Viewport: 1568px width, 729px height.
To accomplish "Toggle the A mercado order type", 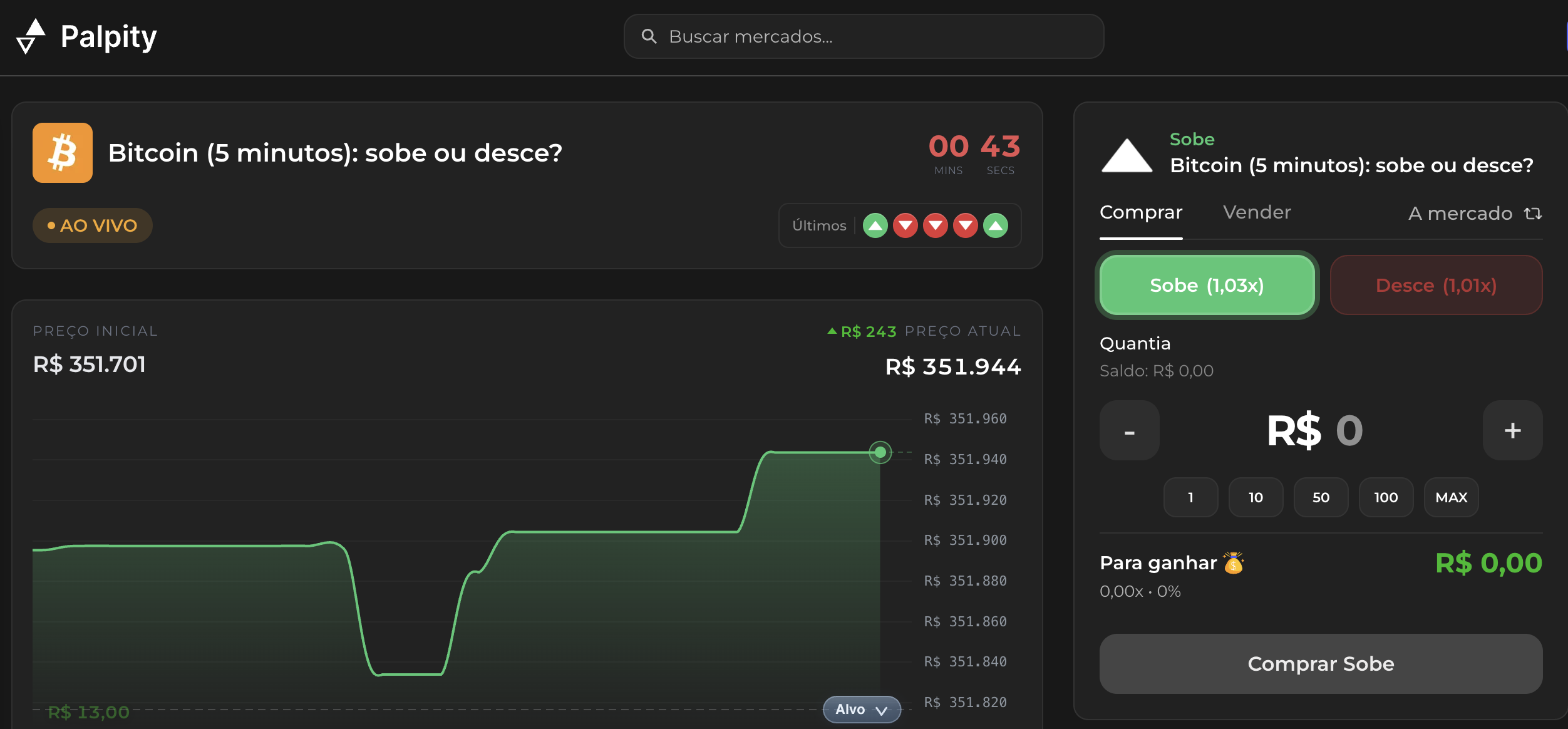I will coord(1475,214).
